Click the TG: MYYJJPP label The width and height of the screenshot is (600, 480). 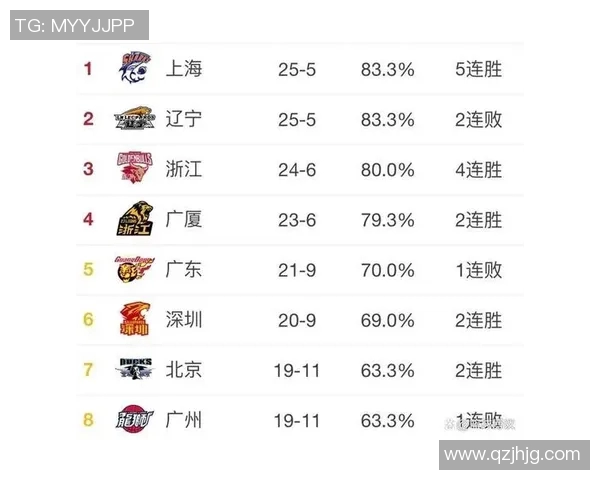click(79, 25)
